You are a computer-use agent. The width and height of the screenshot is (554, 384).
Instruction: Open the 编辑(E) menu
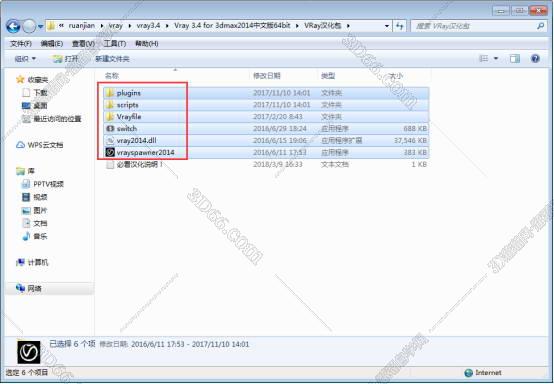pyautogui.click(x=52, y=43)
